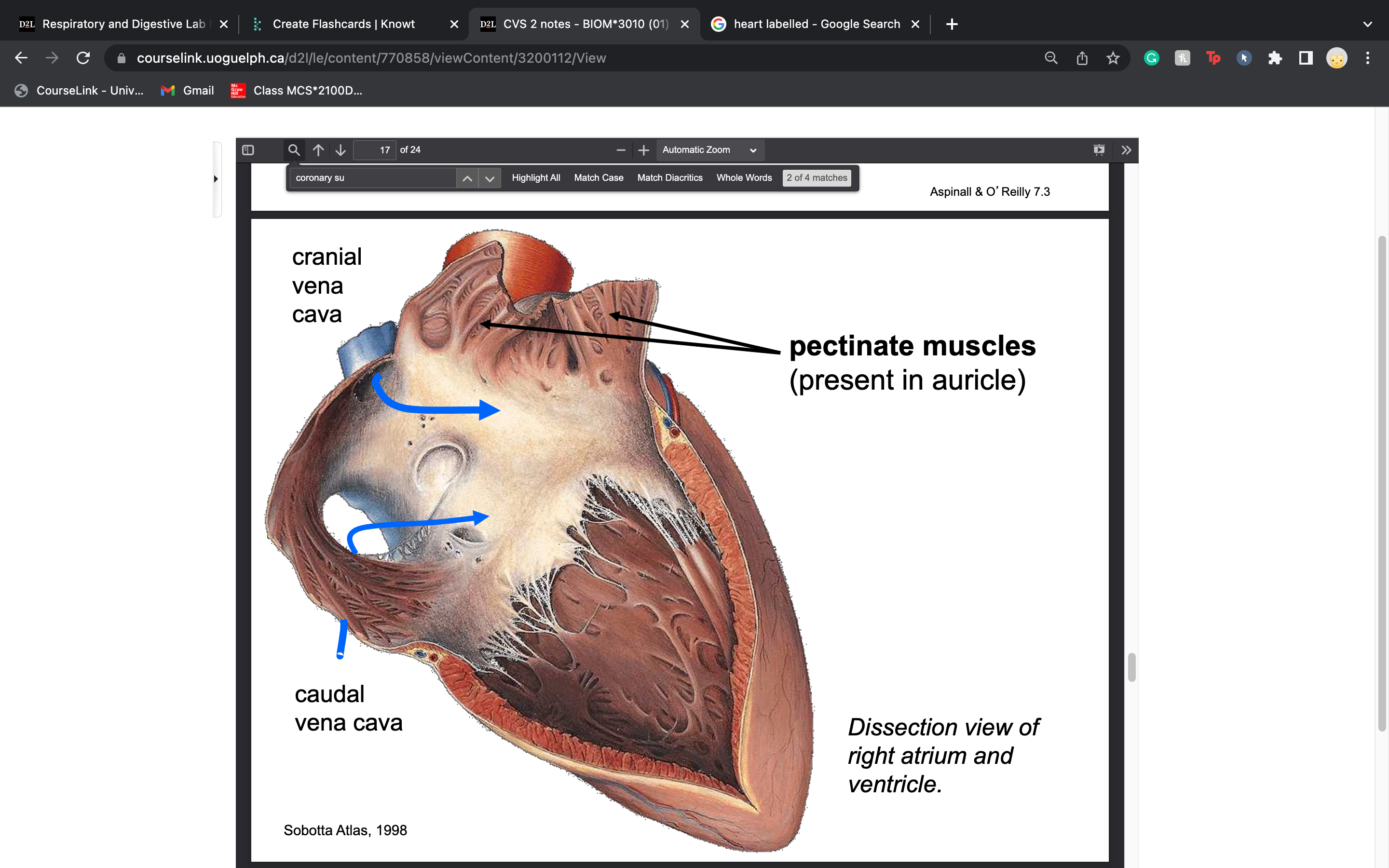Screen dimensions: 1389x868
Task: Bookmark this page with the star
Action: coord(1113,58)
